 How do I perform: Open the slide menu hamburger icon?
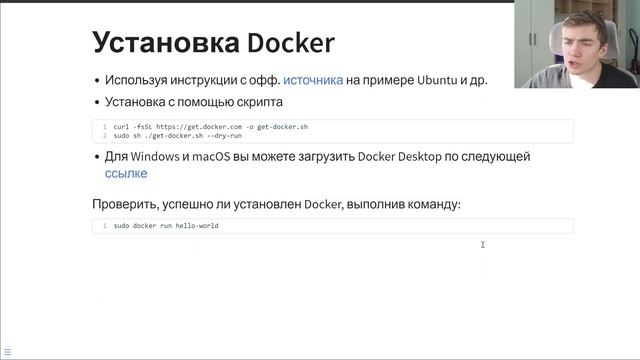click(7, 351)
